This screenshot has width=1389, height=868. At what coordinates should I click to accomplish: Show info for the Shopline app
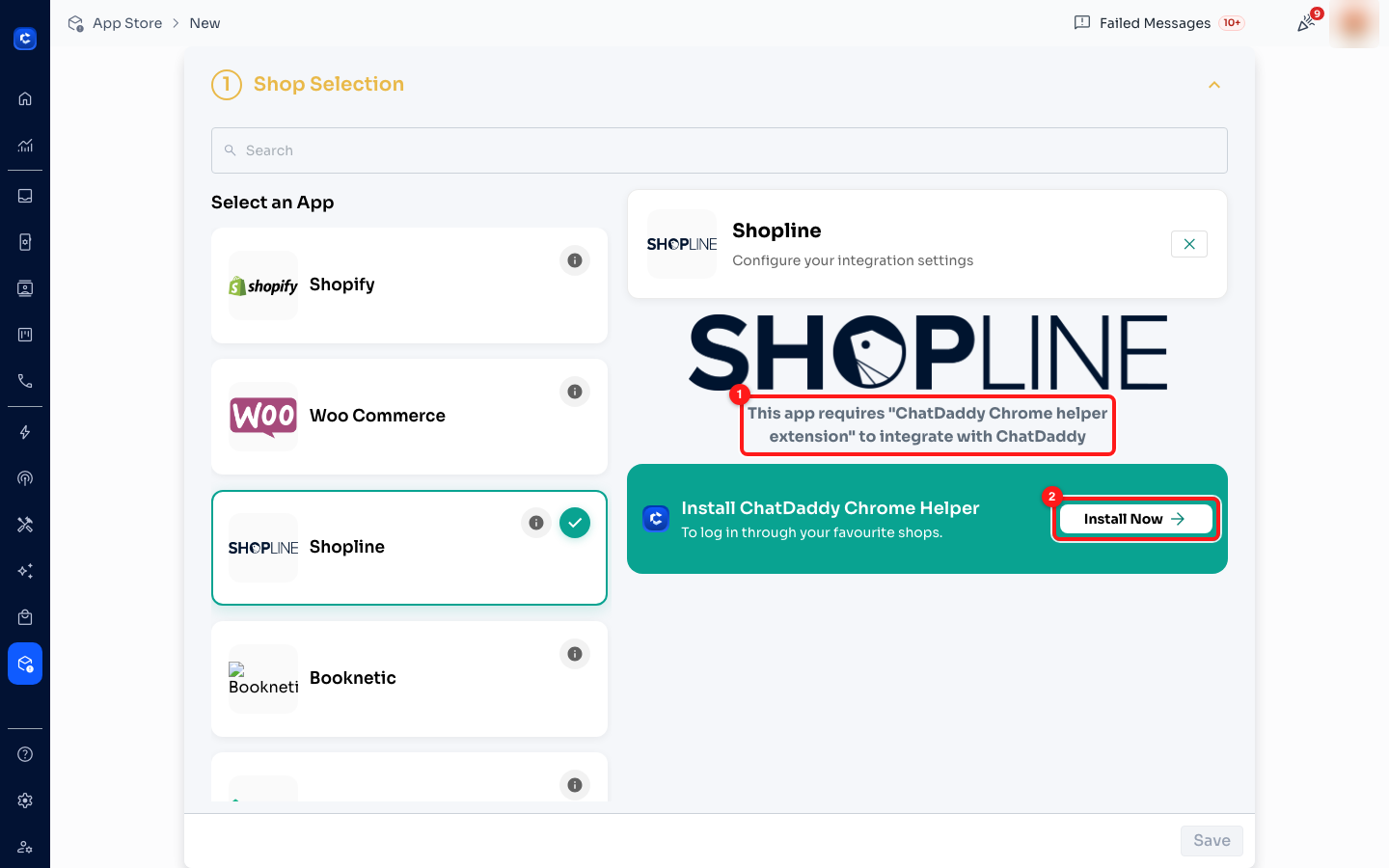tap(536, 523)
